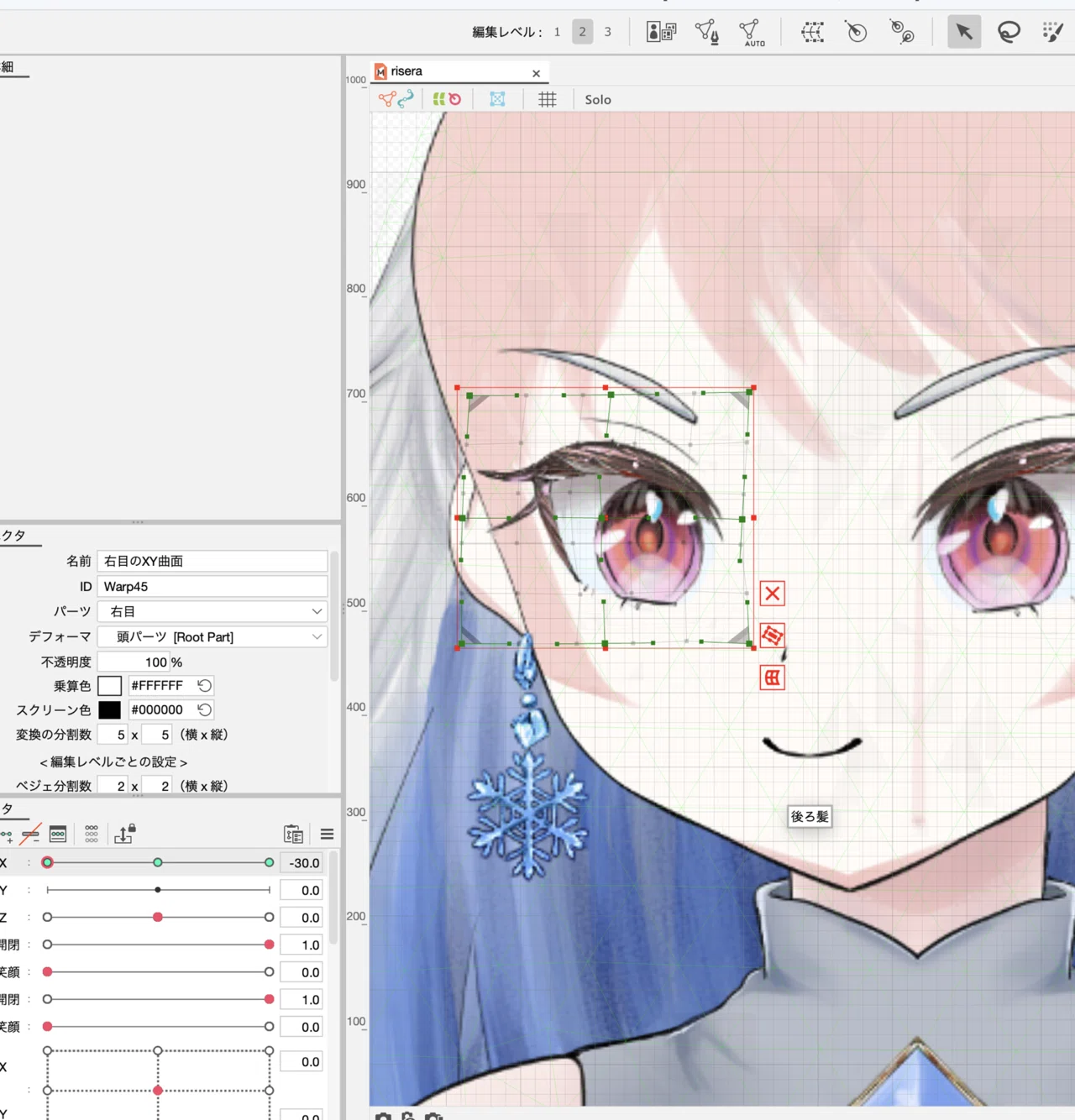
Task: Reset the multiply color #FFFFFF
Action: 204,685
